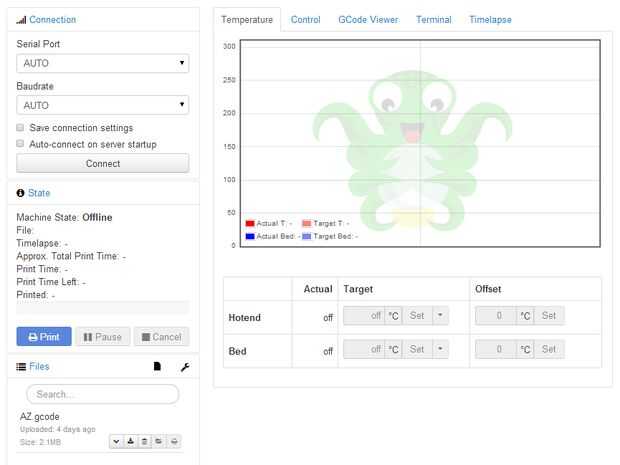
Task: Expand additional info for AZ.gcode
Action: tap(116, 441)
